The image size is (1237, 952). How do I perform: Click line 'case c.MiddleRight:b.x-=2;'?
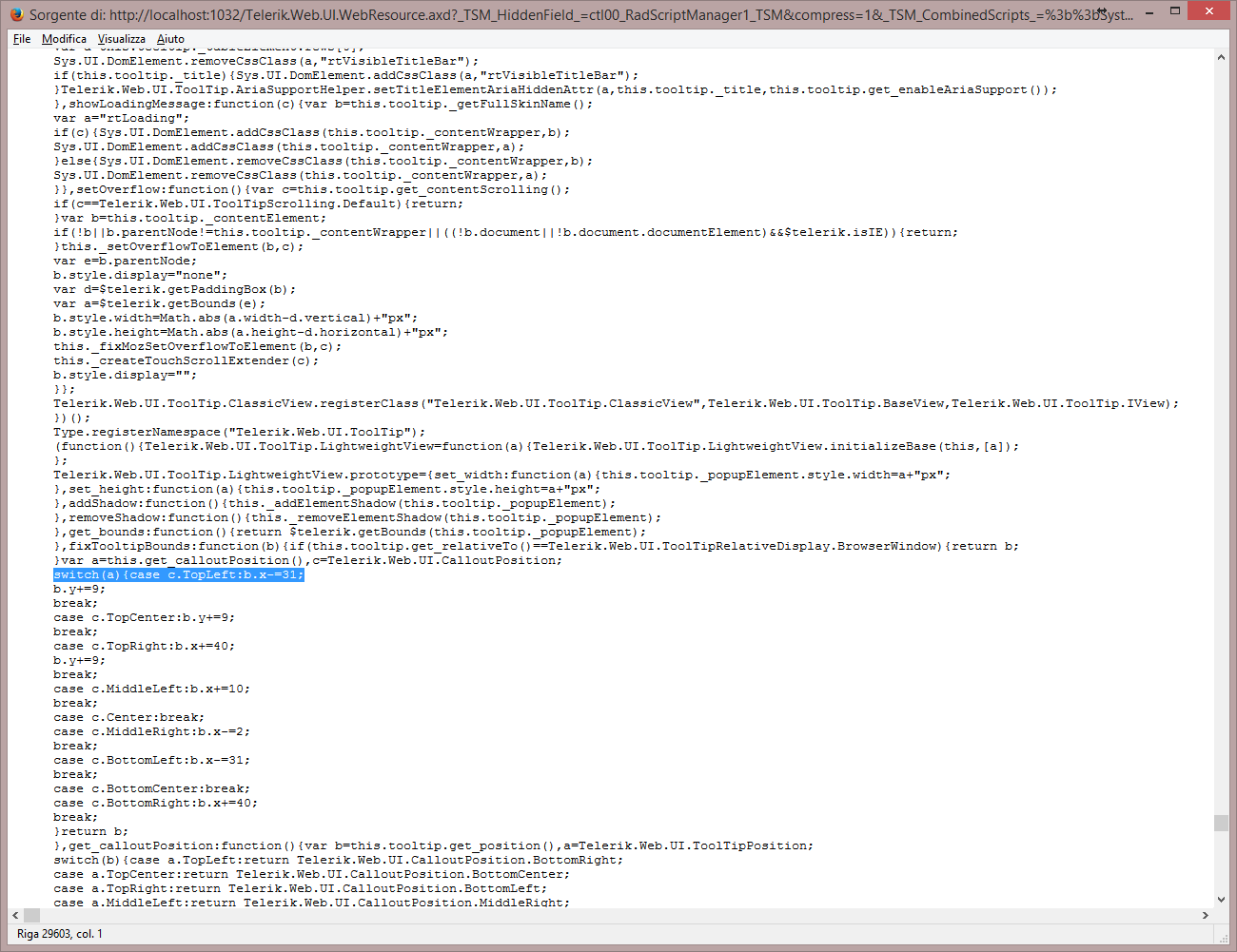(x=151, y=732)
